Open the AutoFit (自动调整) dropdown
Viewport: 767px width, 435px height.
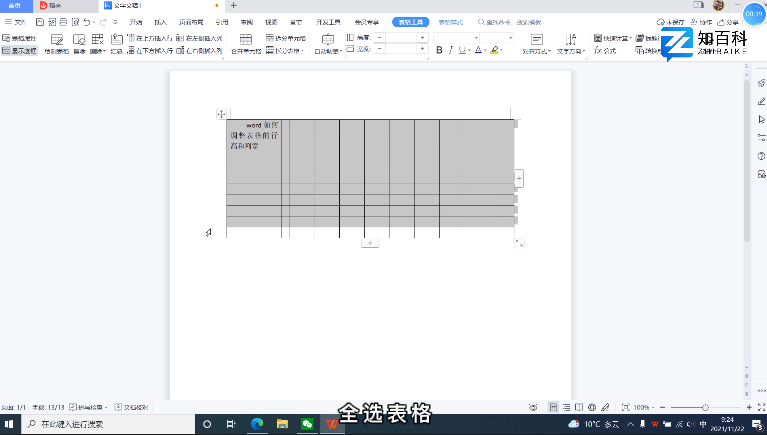tap(328, 44)
